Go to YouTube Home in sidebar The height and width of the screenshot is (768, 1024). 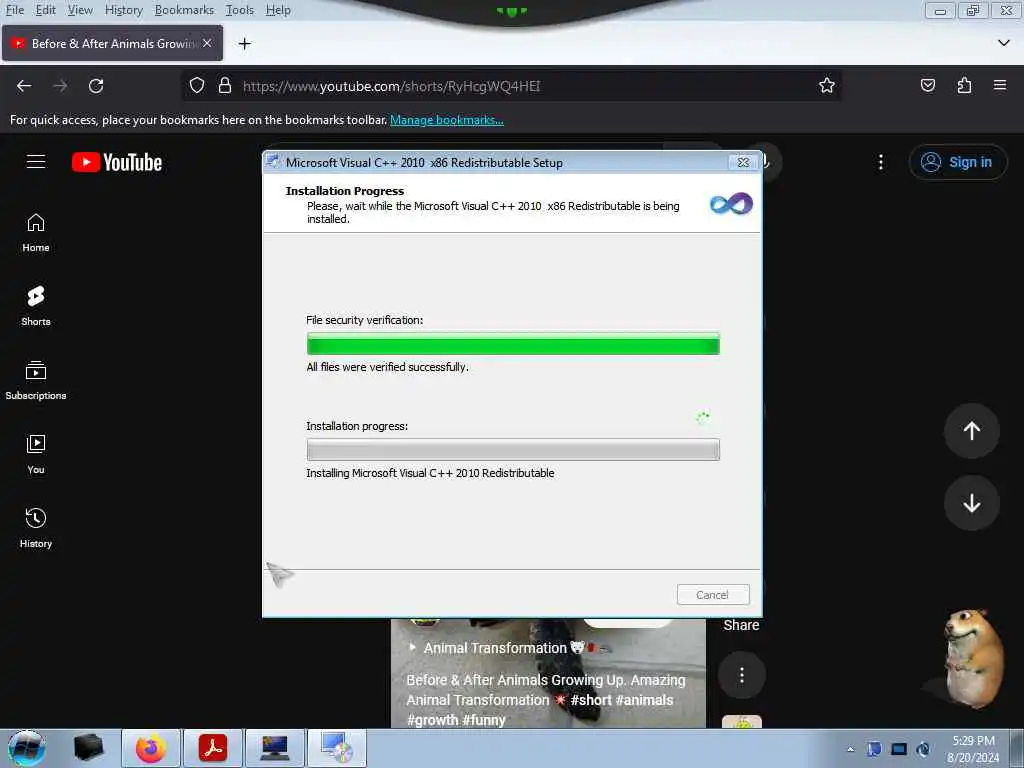36,232
